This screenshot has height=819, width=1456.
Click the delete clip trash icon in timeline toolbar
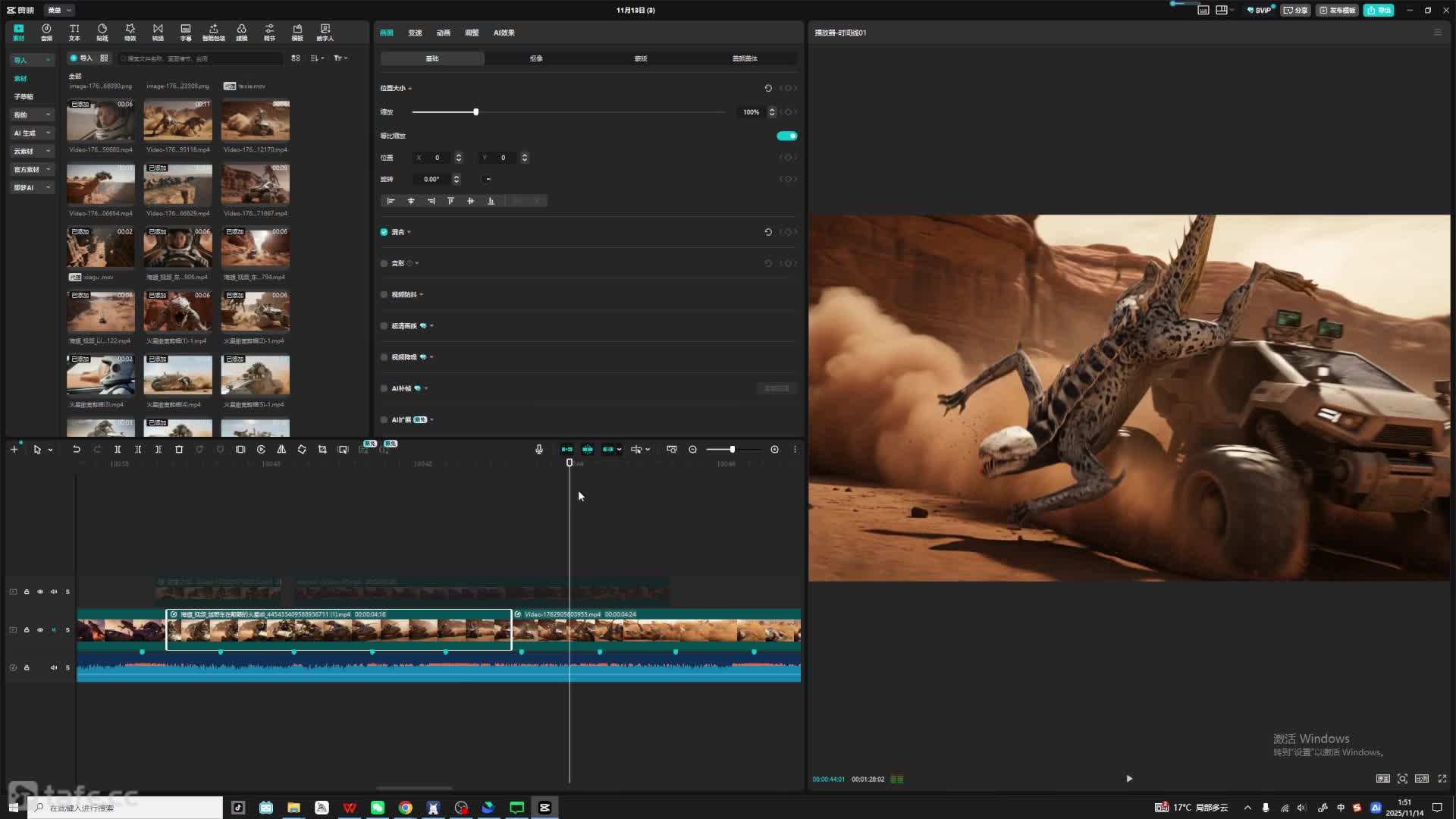[x=179, y=450]
